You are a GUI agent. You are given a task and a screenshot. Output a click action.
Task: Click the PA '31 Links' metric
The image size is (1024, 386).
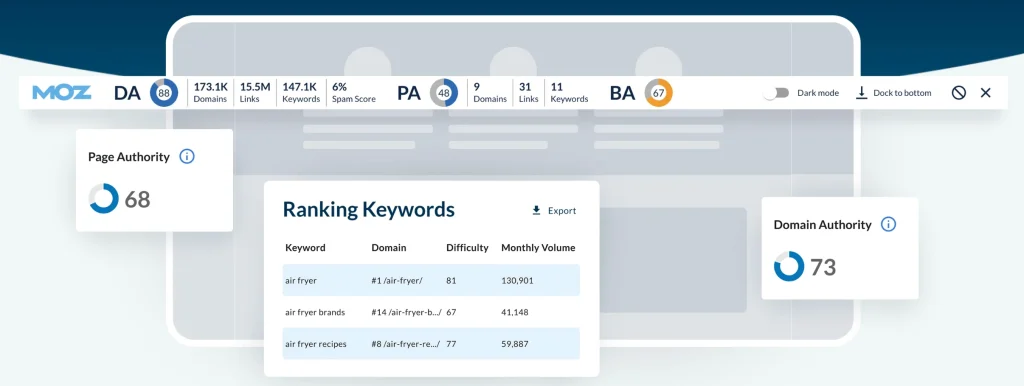[x=528, y=93]
